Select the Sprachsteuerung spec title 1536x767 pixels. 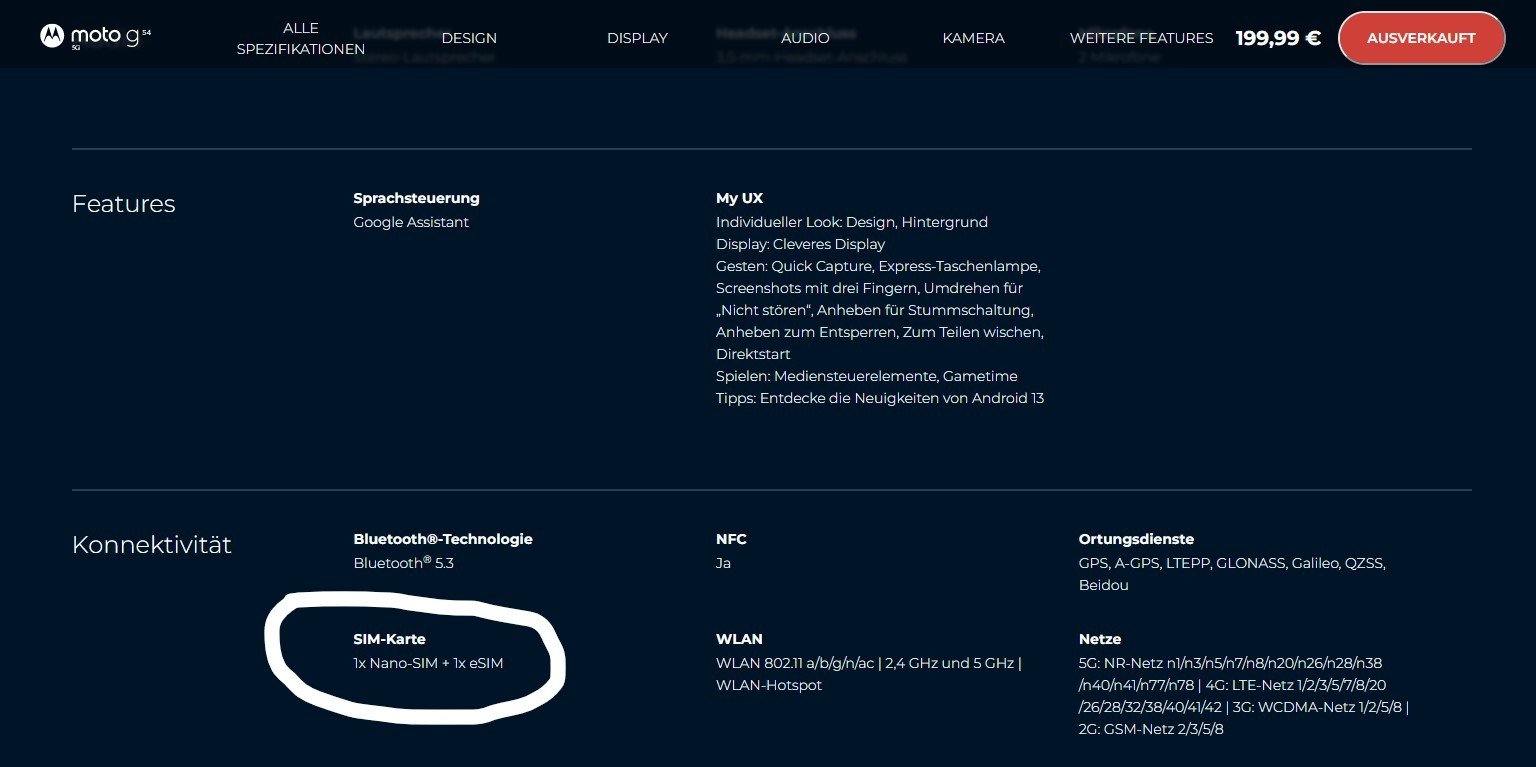416,198
